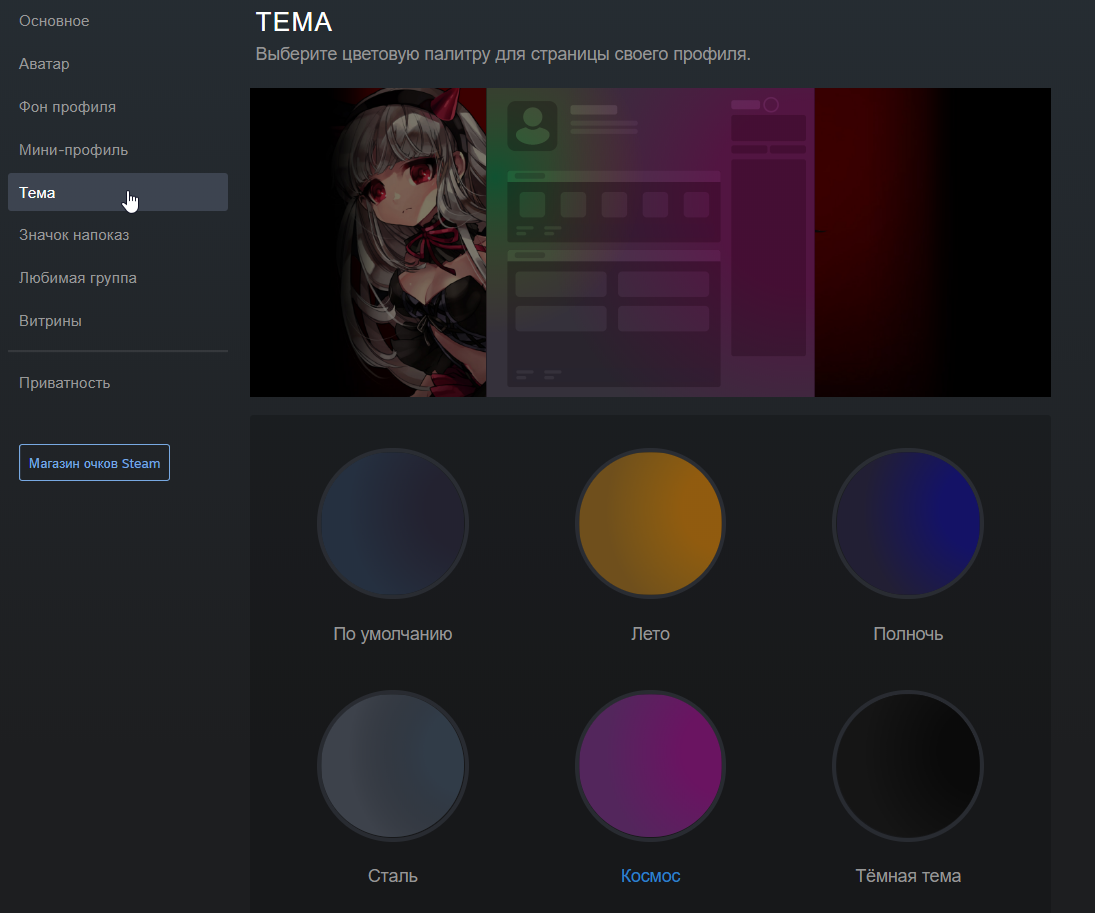The height and width of the screenshot is (913, 1095).
Task: Choose the По умолчанию theme swatch
Action: tap(392, 523)
